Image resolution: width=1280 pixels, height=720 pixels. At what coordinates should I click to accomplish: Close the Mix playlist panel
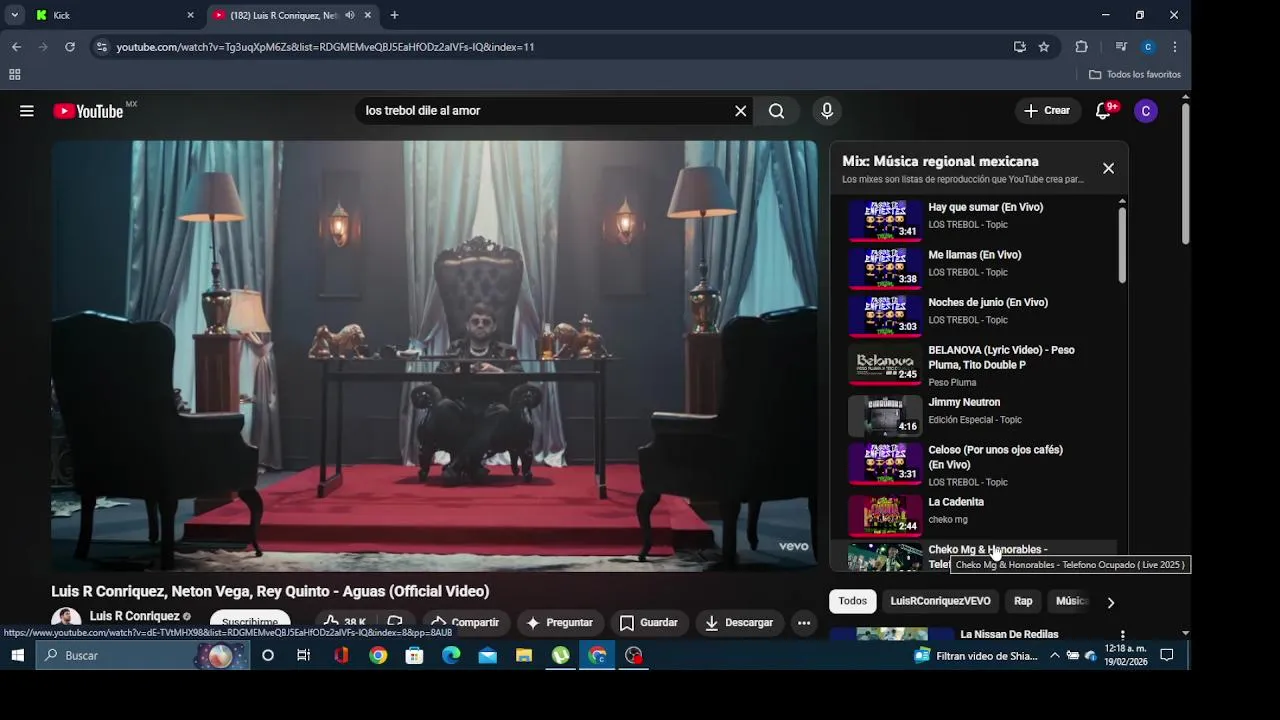[1108, 168]
